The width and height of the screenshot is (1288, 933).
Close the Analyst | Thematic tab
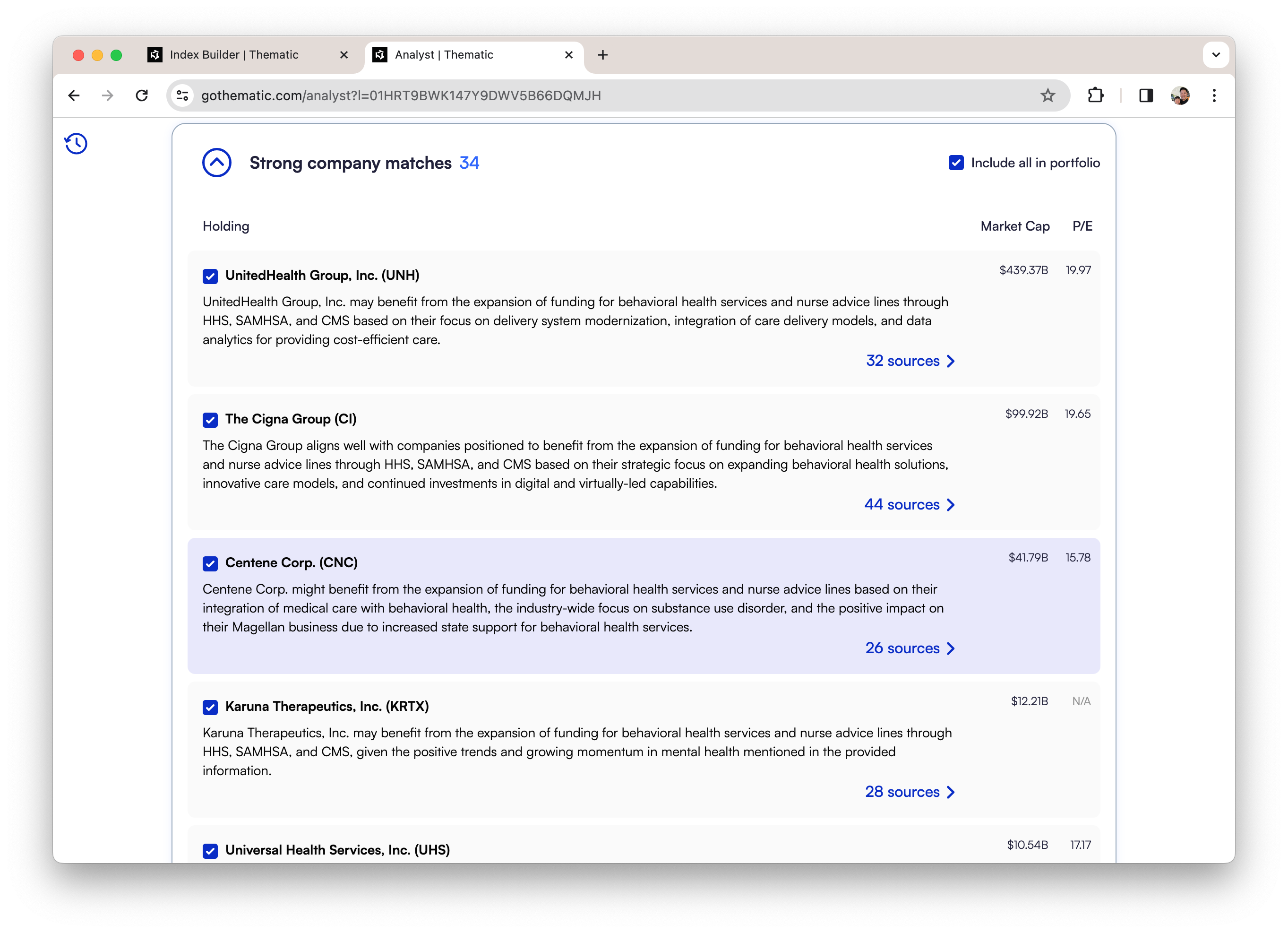tap(568, 54)
